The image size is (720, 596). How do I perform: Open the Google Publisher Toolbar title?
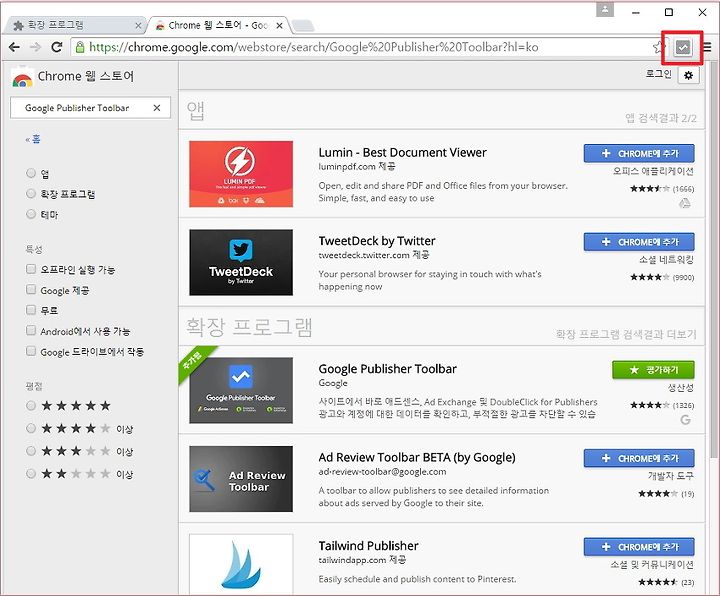coord(388,369)
